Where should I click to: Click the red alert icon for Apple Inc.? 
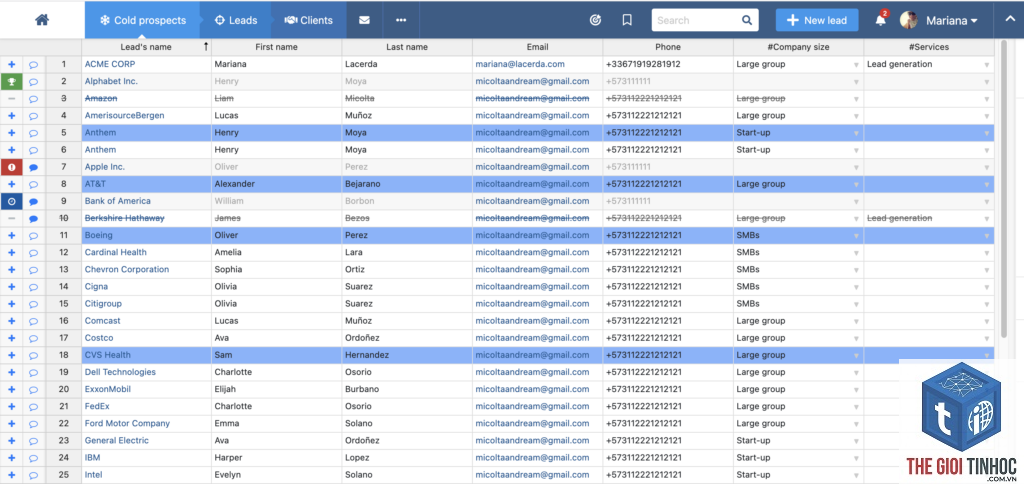(x=11, y=167)
